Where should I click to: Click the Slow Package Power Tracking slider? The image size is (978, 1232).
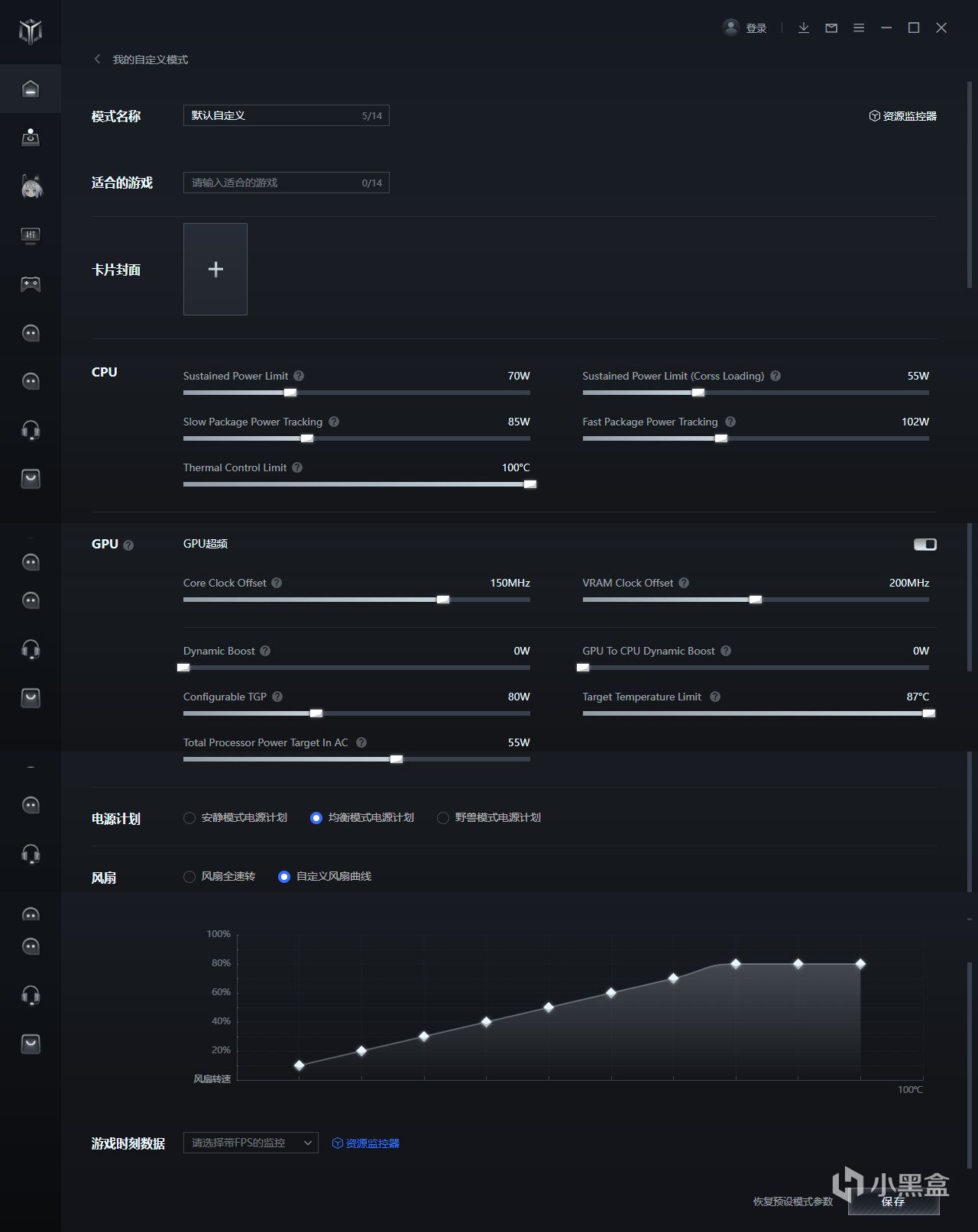(x=357, y=438)
